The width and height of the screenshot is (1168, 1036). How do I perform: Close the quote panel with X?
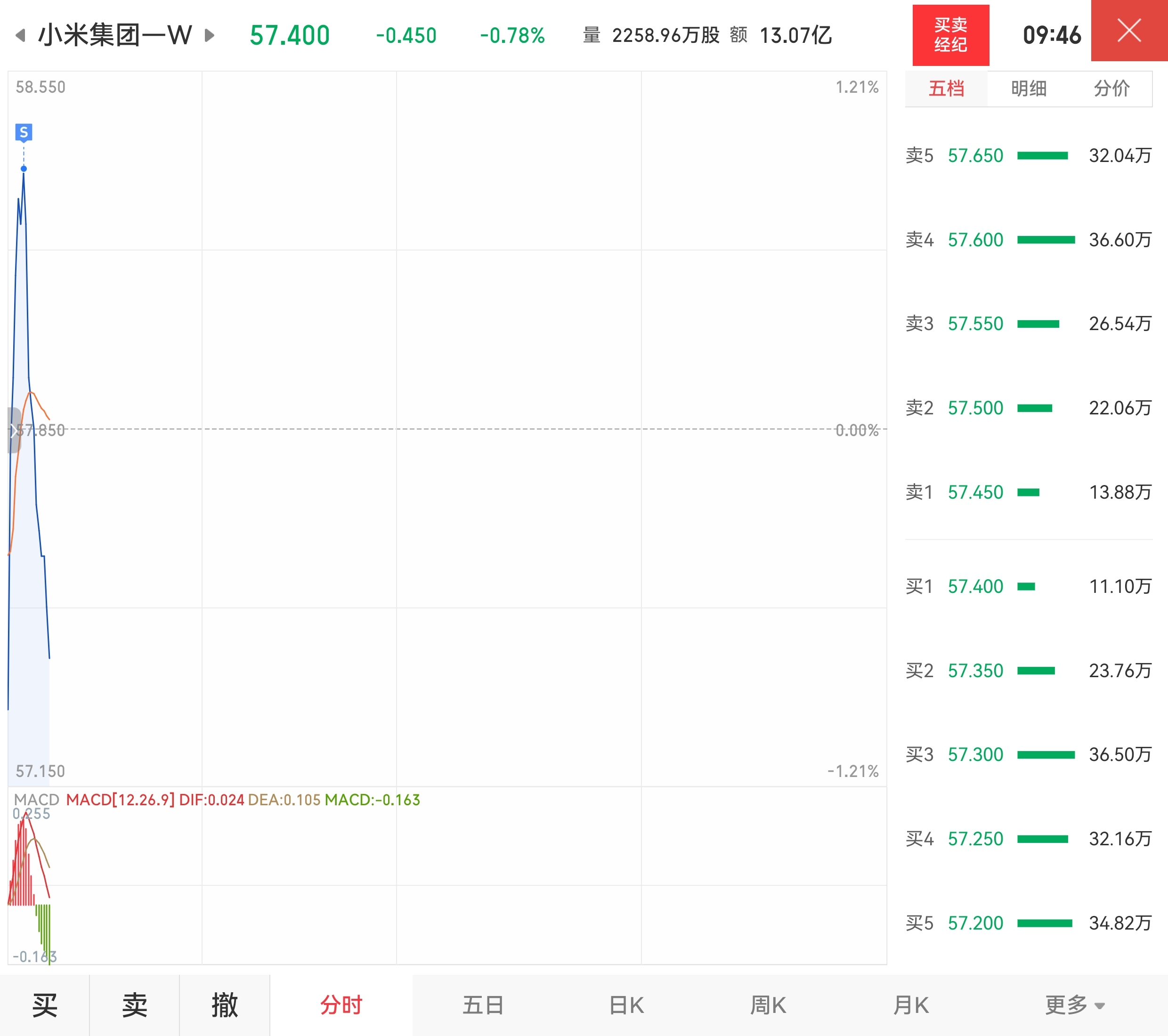click(1129, 31)
